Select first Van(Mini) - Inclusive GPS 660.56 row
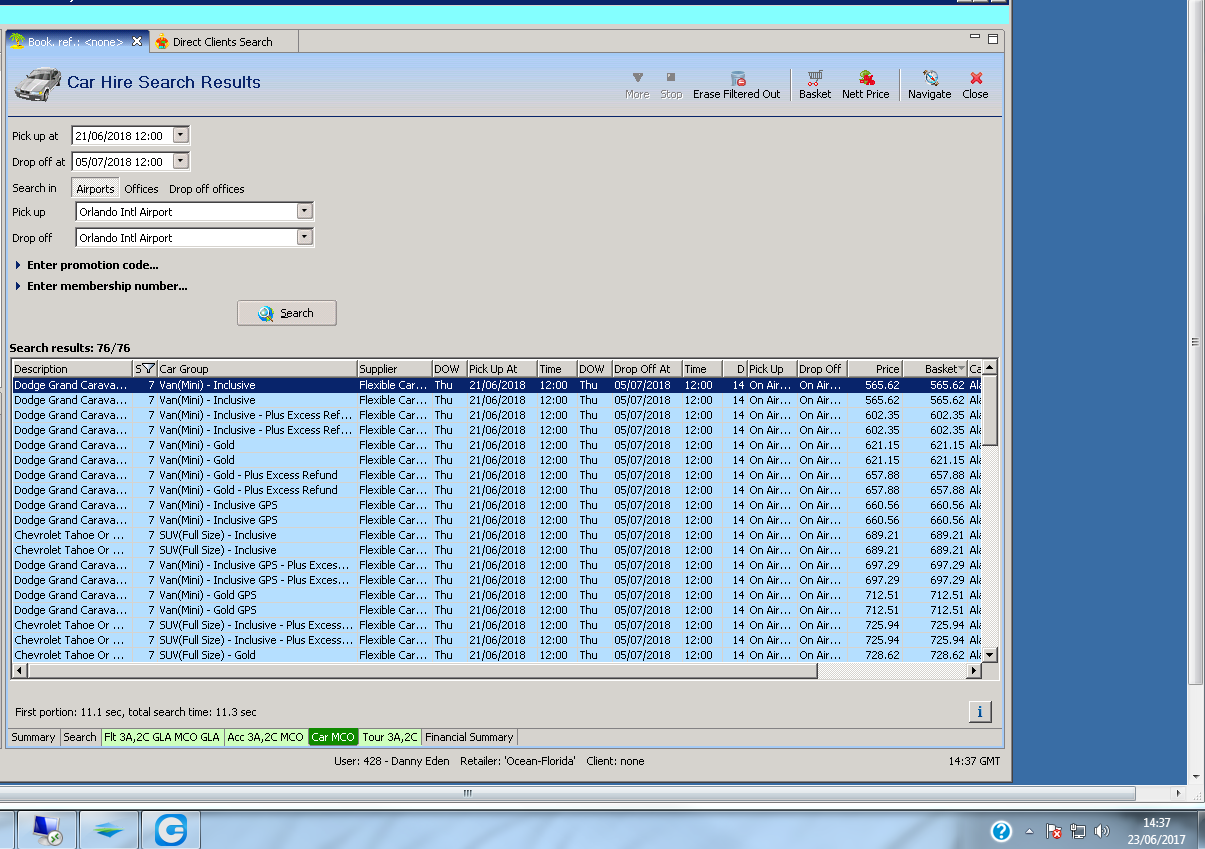The width and height of the screenshot is (1205, 849). coord(497,505)
